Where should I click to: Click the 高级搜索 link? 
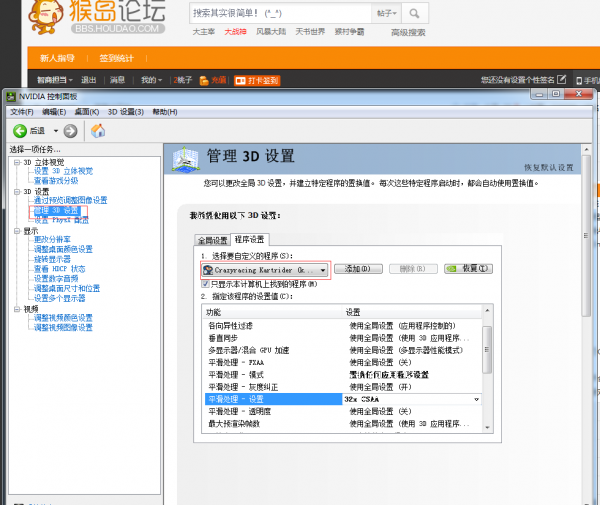pyautogui.click(x=408, y=33)
